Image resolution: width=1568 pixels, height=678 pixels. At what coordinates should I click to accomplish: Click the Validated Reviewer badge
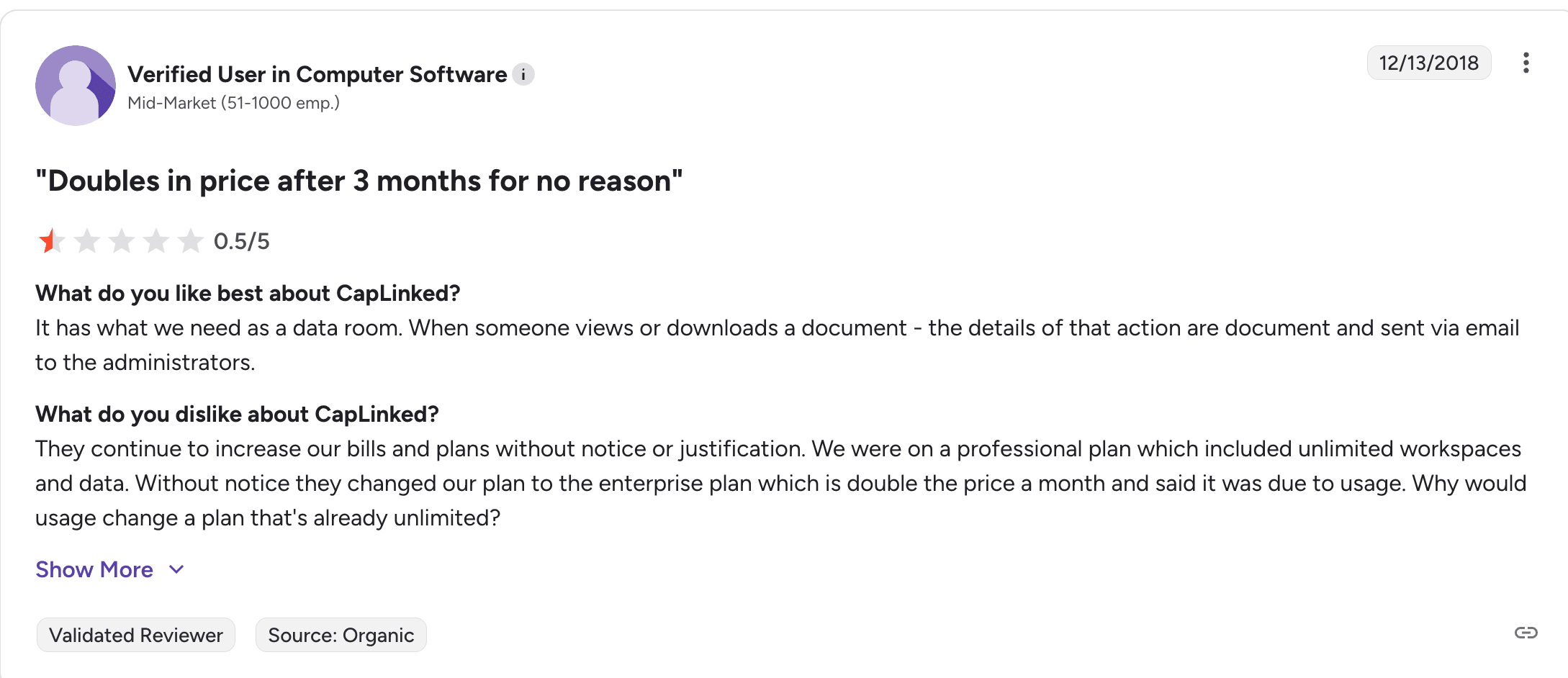pos(135,635)
